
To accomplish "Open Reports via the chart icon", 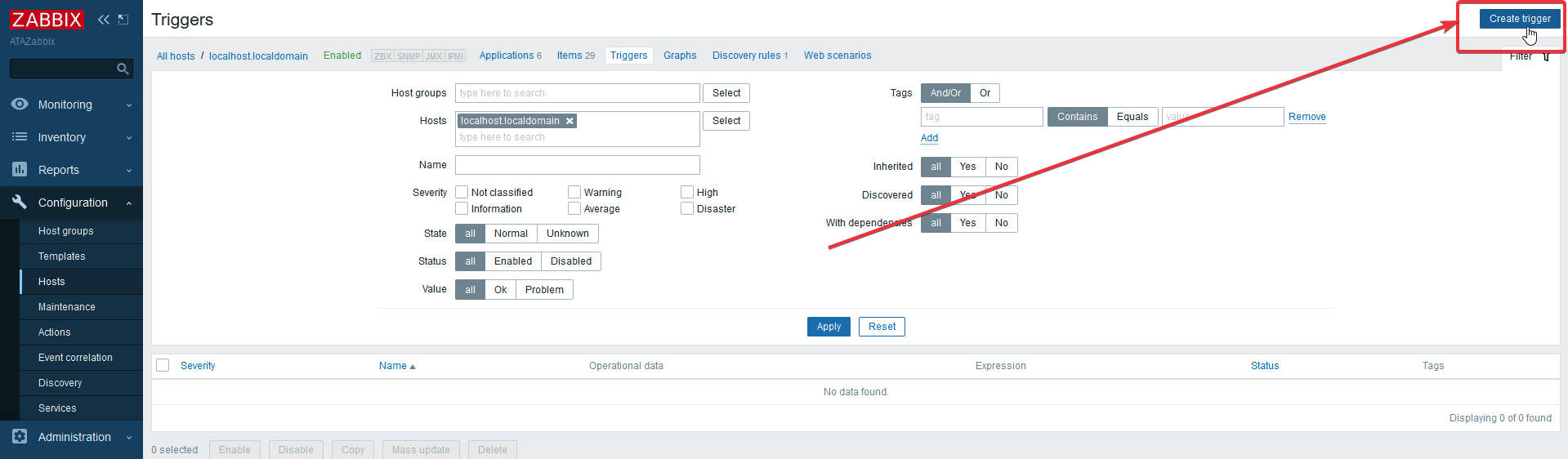I will tap(20, 170).
